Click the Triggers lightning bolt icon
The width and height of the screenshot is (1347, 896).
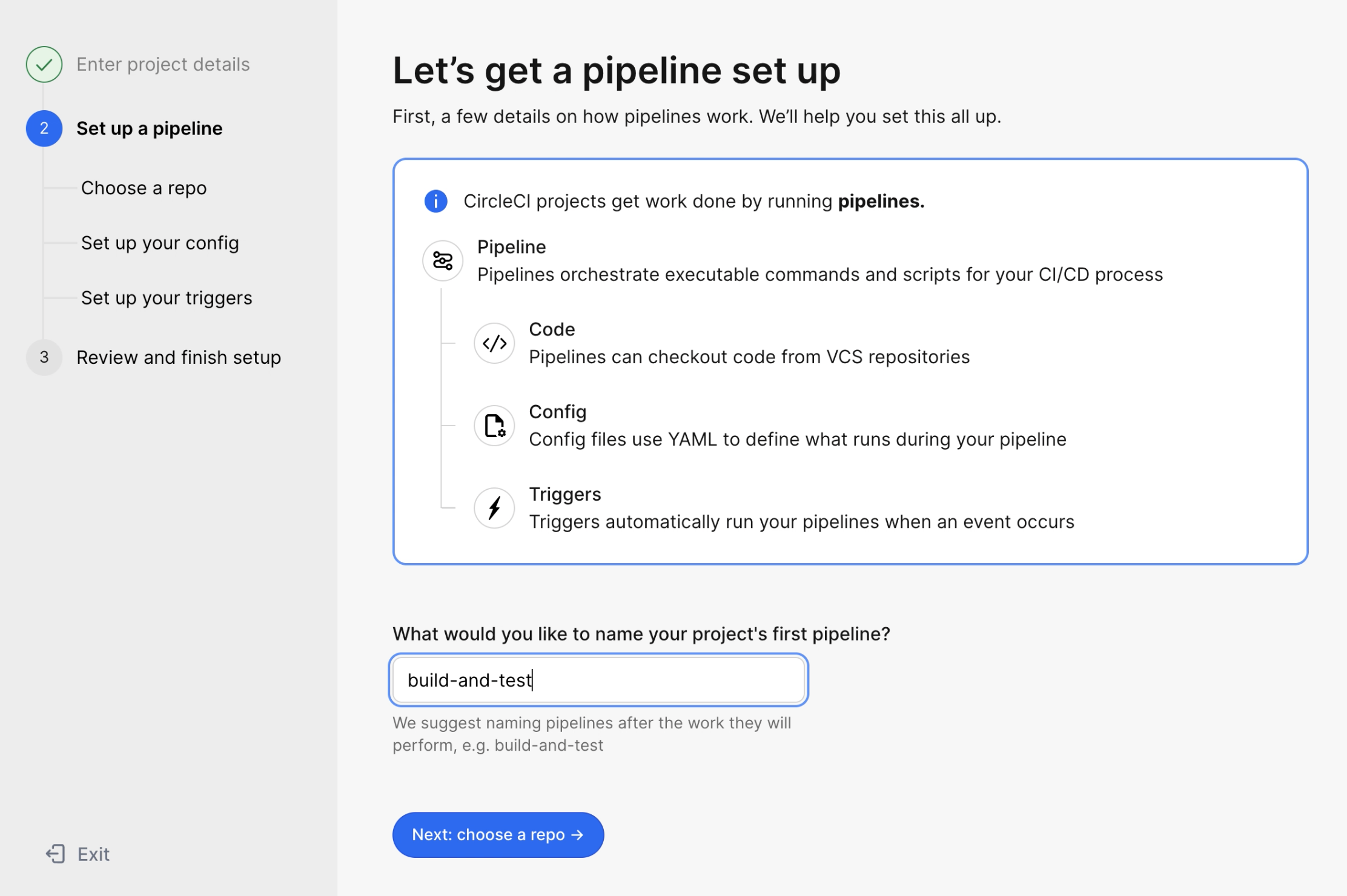[494, 508]
